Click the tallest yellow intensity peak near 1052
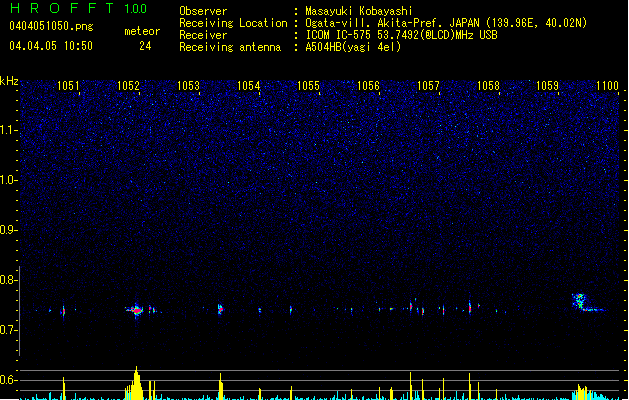The height and width of the screenshot is (400, 629). [x=136, y=382]
